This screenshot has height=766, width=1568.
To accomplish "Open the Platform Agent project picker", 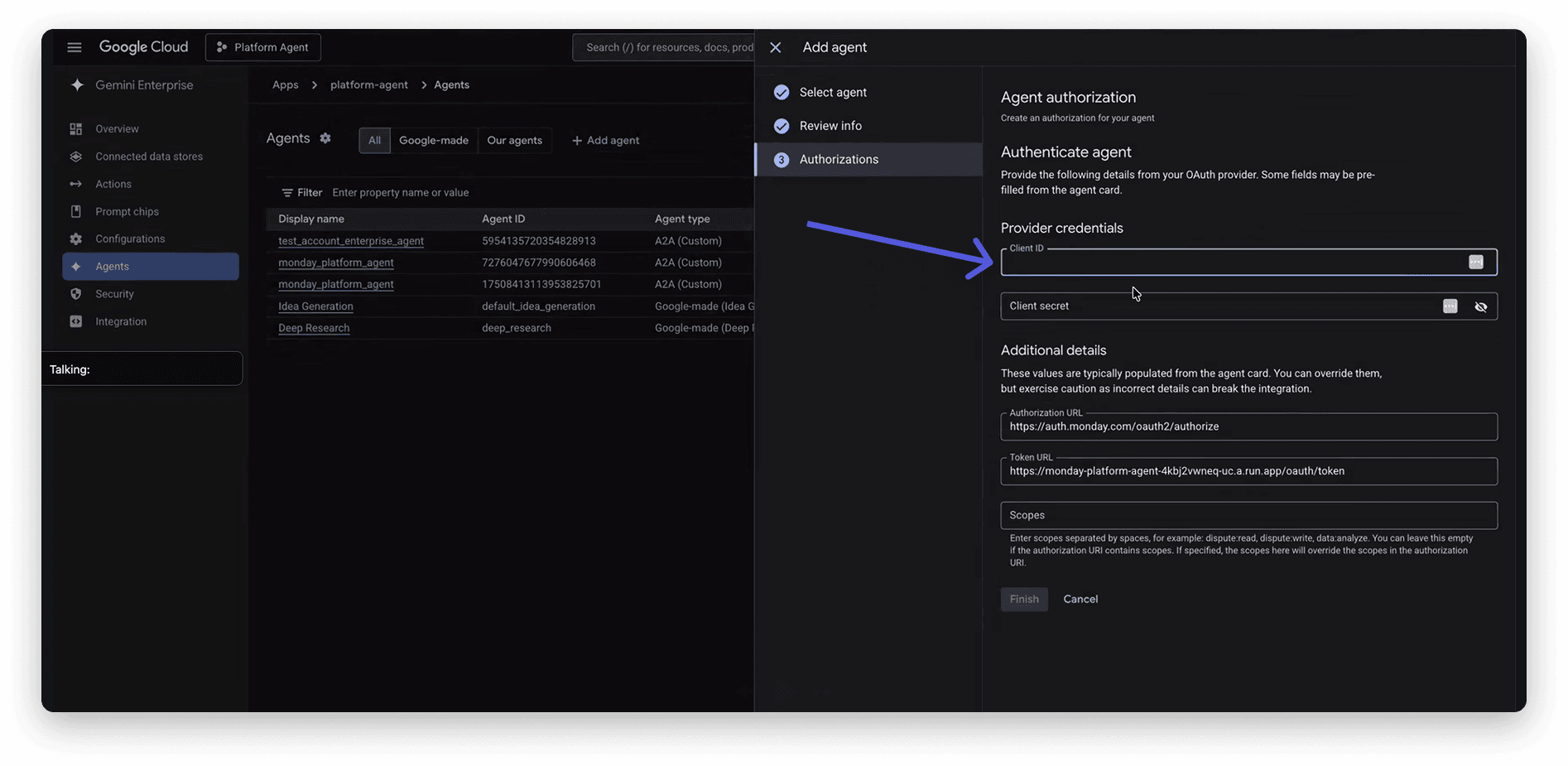I will tap(263, 47).
